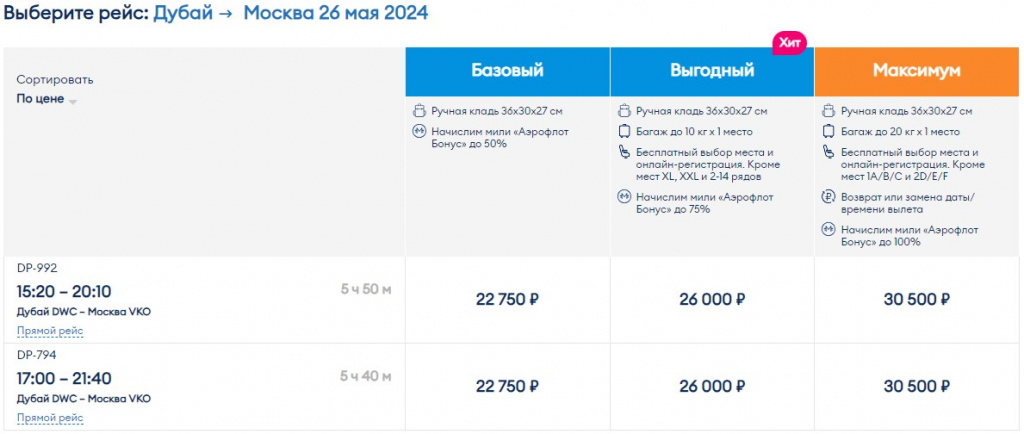Choose 30 500 ₽ fare for flight DP-992

pos(916,299)
